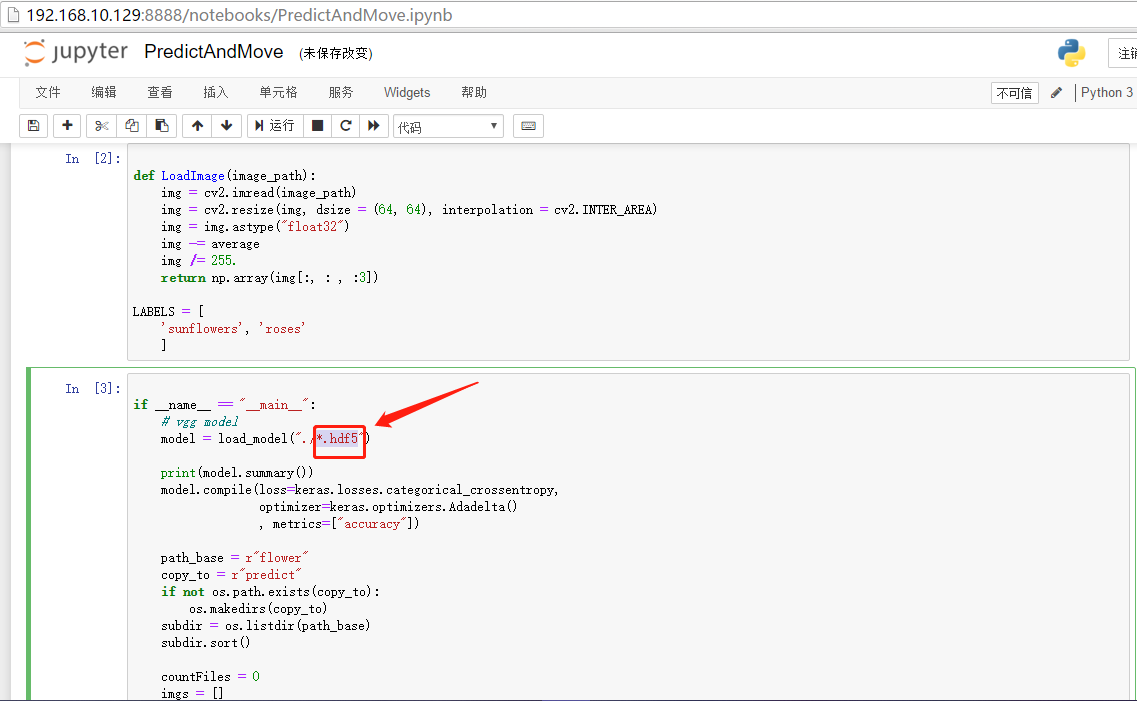
Task: Paste a cell using the paste icon
Action: click(161, 125)
